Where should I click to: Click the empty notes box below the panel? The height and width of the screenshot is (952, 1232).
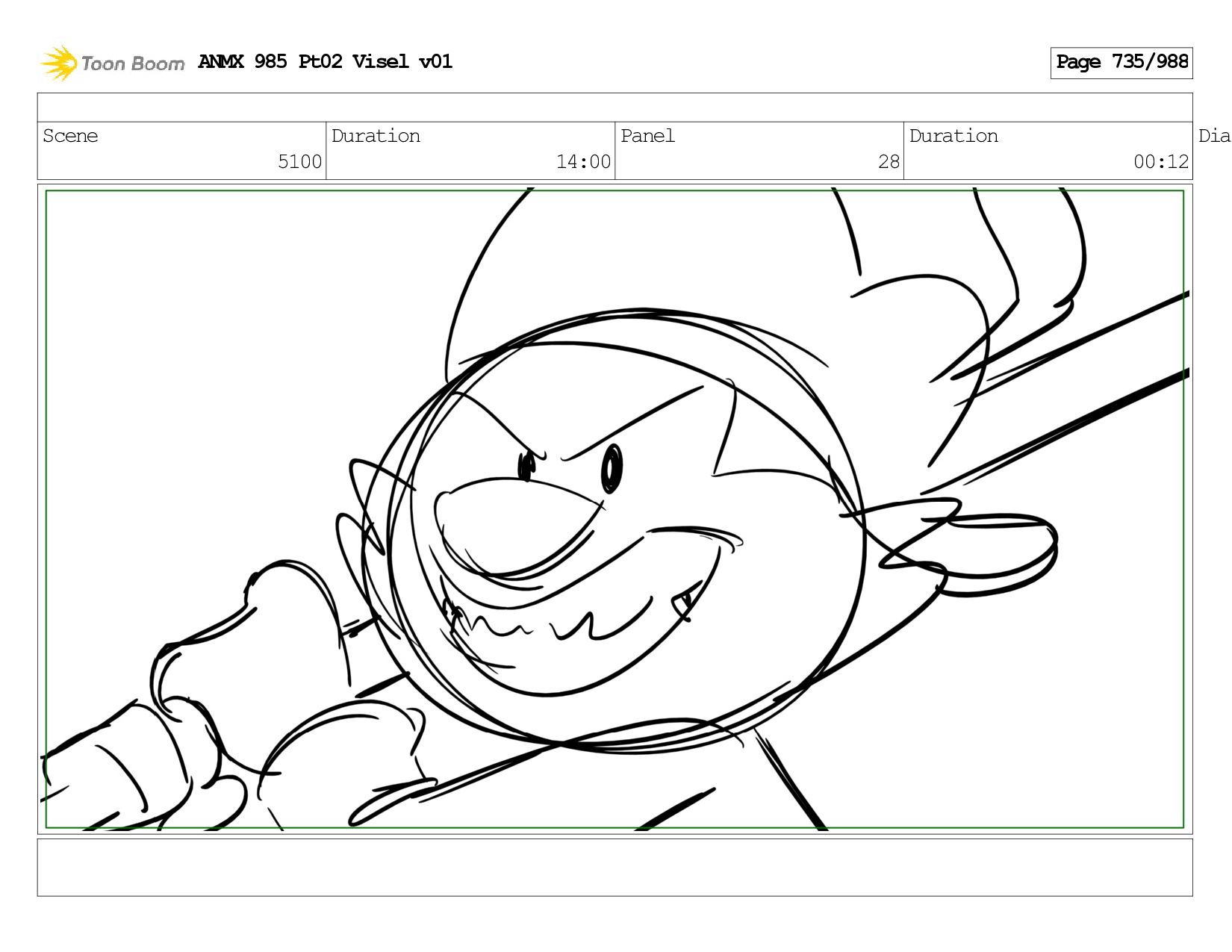click(615, 867)
